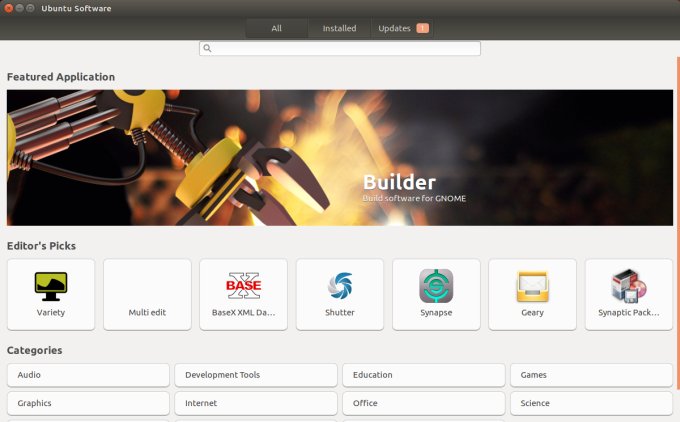This screenshot has width=680, height=422.
Task: Focus the application search field
Action: 340,48
